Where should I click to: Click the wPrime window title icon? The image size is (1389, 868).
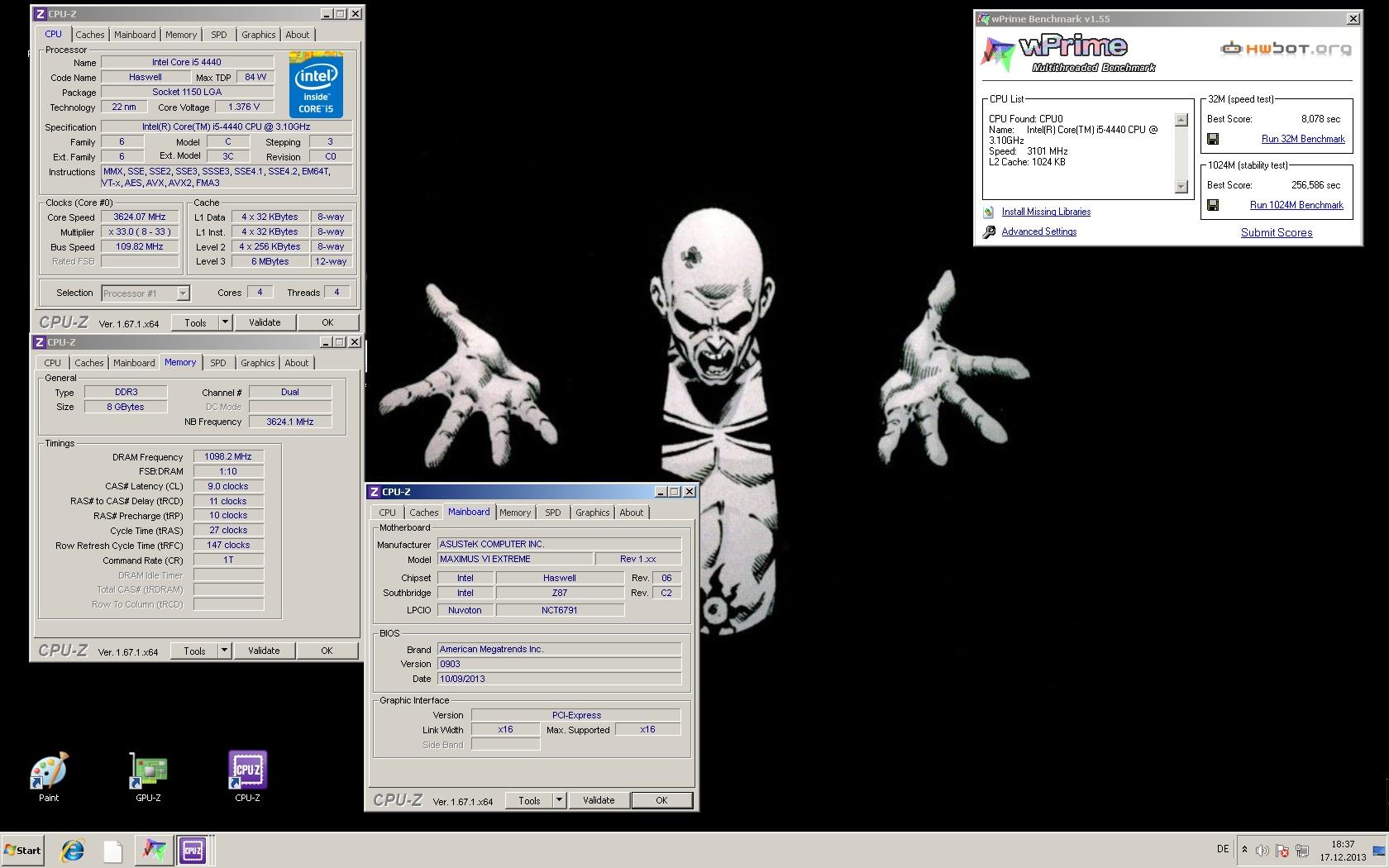click(983, 18)
